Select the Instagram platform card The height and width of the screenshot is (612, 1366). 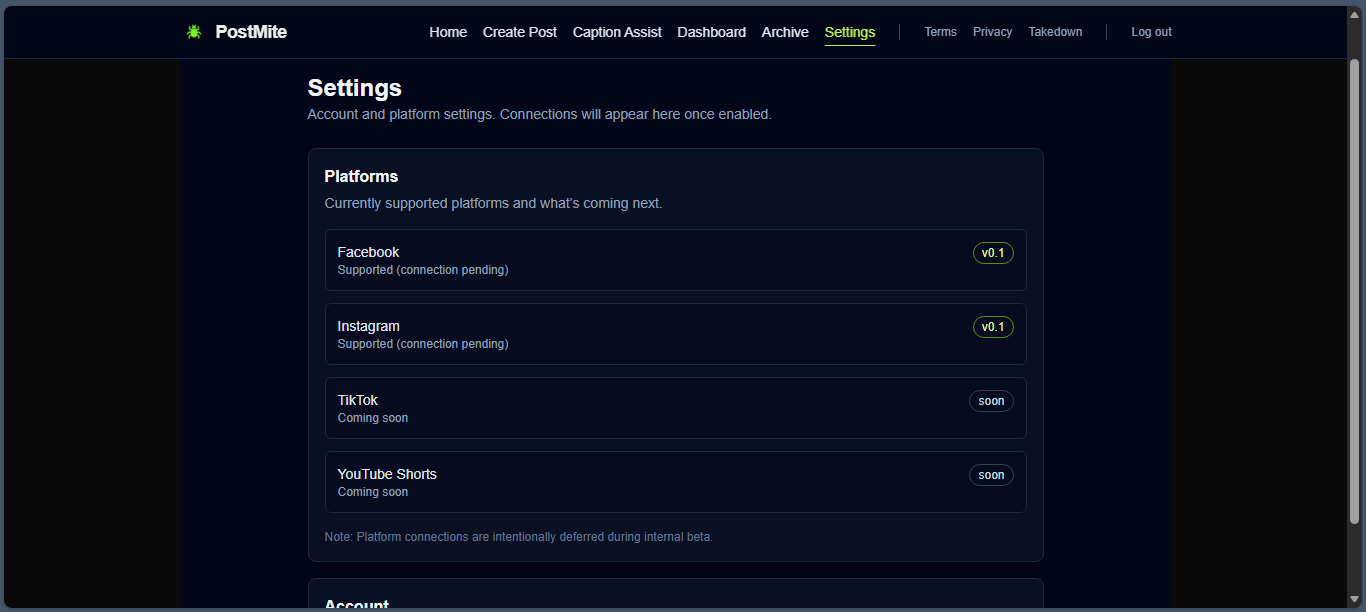676,334
